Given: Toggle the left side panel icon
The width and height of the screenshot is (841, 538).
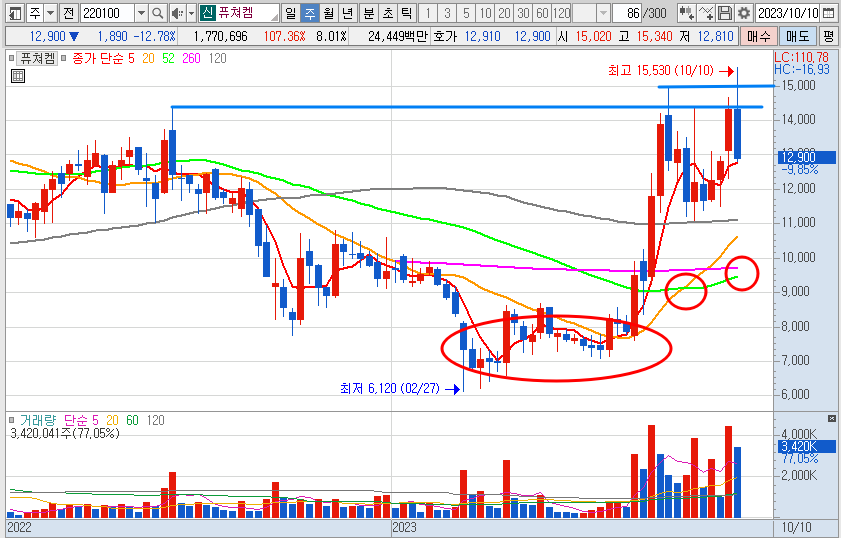Looking at the screenshot, I should pyautogui.click(x=16, y=13).
